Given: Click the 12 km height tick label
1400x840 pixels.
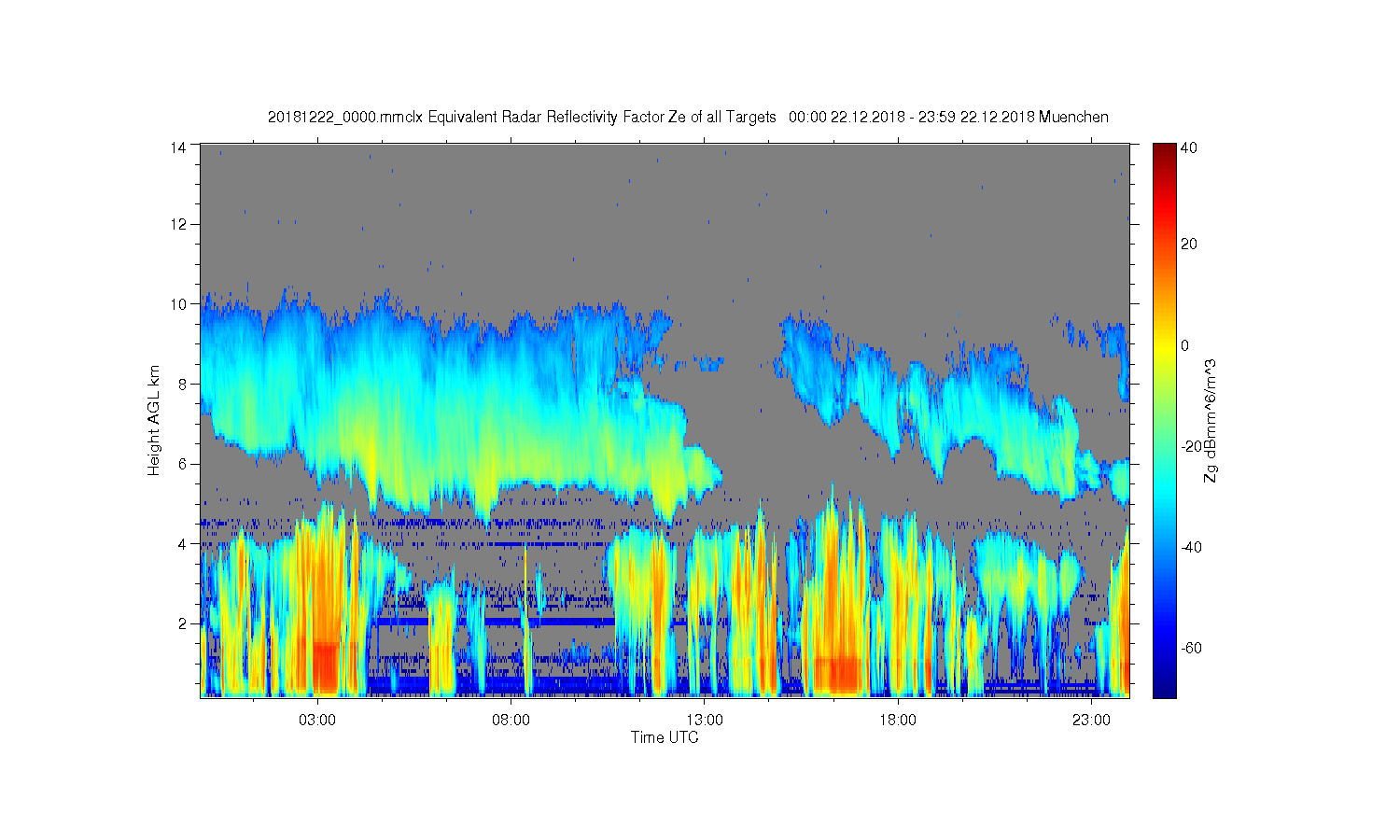Looking at the screenshot, I should pos(178,224).
